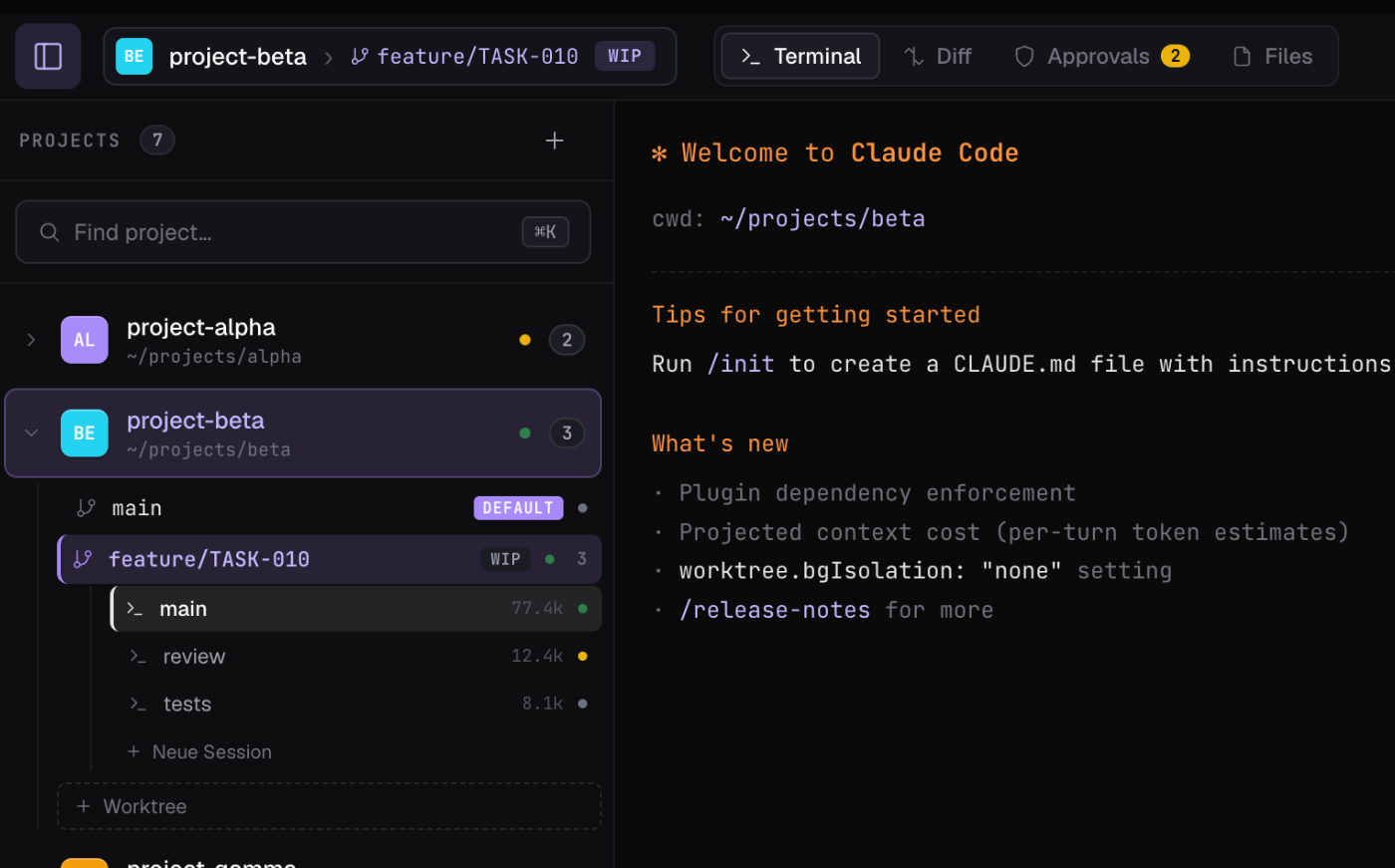Click the terminal icon of the tests session
The height and width of the screenshot is (868, 1395).
[139, 705]
